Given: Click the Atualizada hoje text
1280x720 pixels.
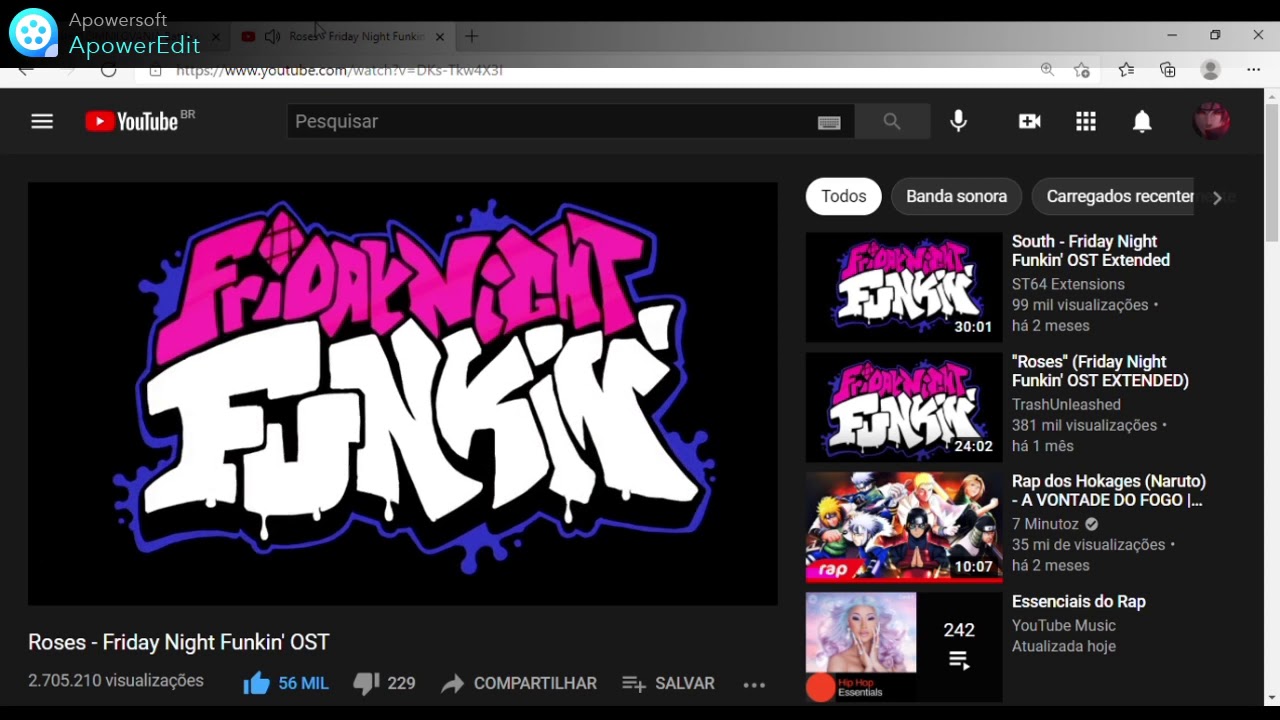Looking at the screenshot, I should pos(1064,646).
